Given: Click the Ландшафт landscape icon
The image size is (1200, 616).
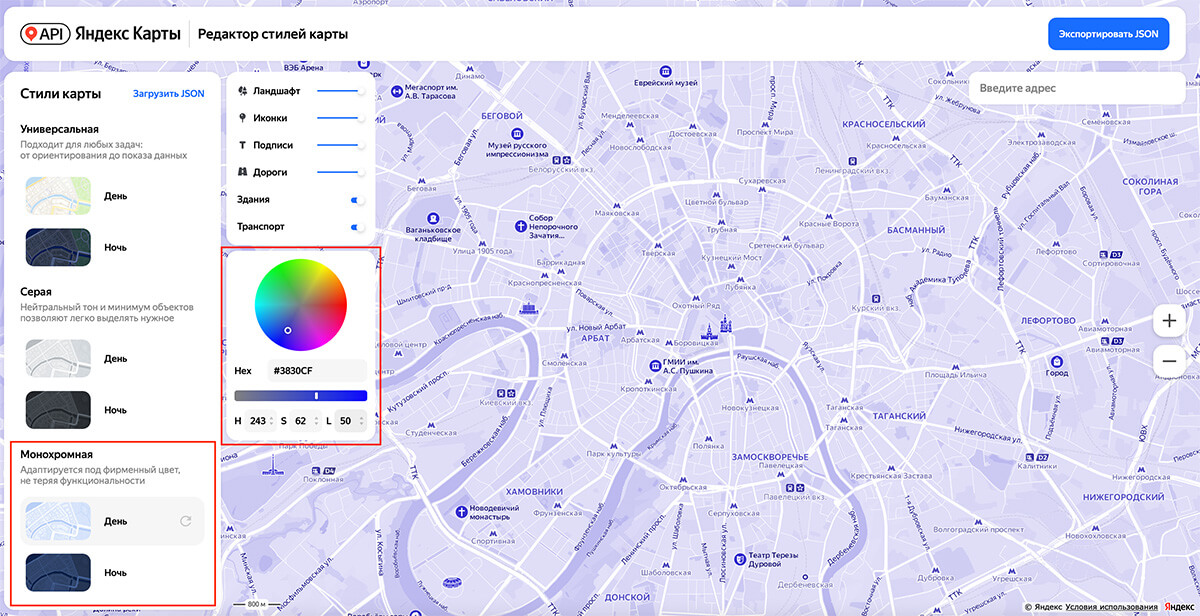Looking at the screenshot, I should (243, 91).
